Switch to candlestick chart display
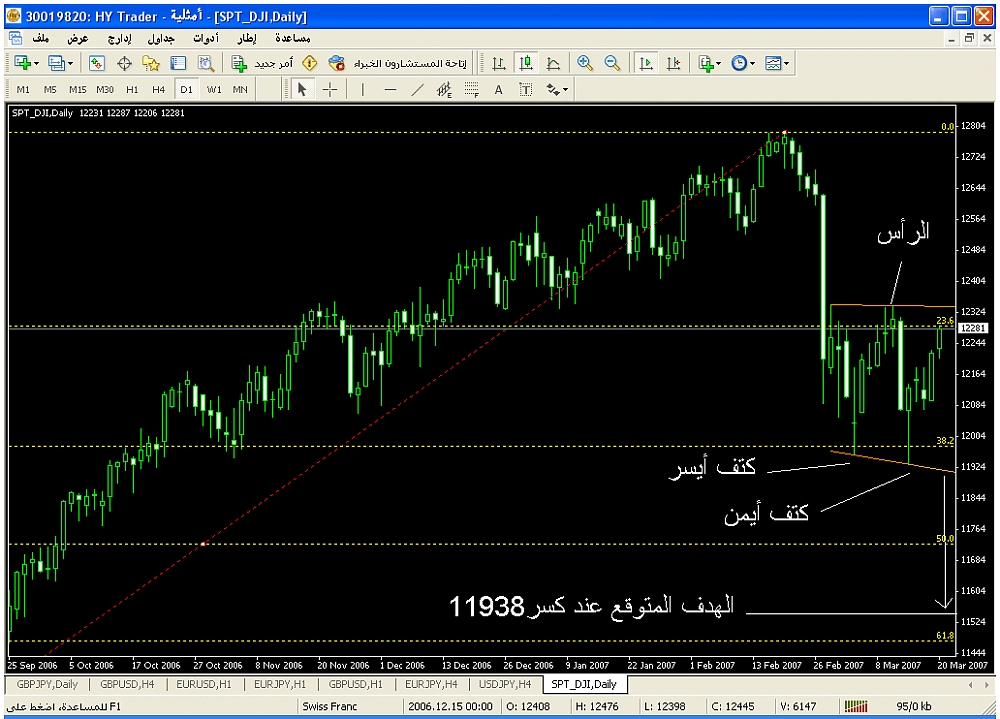The height and width of the screenshot is (719, 1000). [526, 63]
